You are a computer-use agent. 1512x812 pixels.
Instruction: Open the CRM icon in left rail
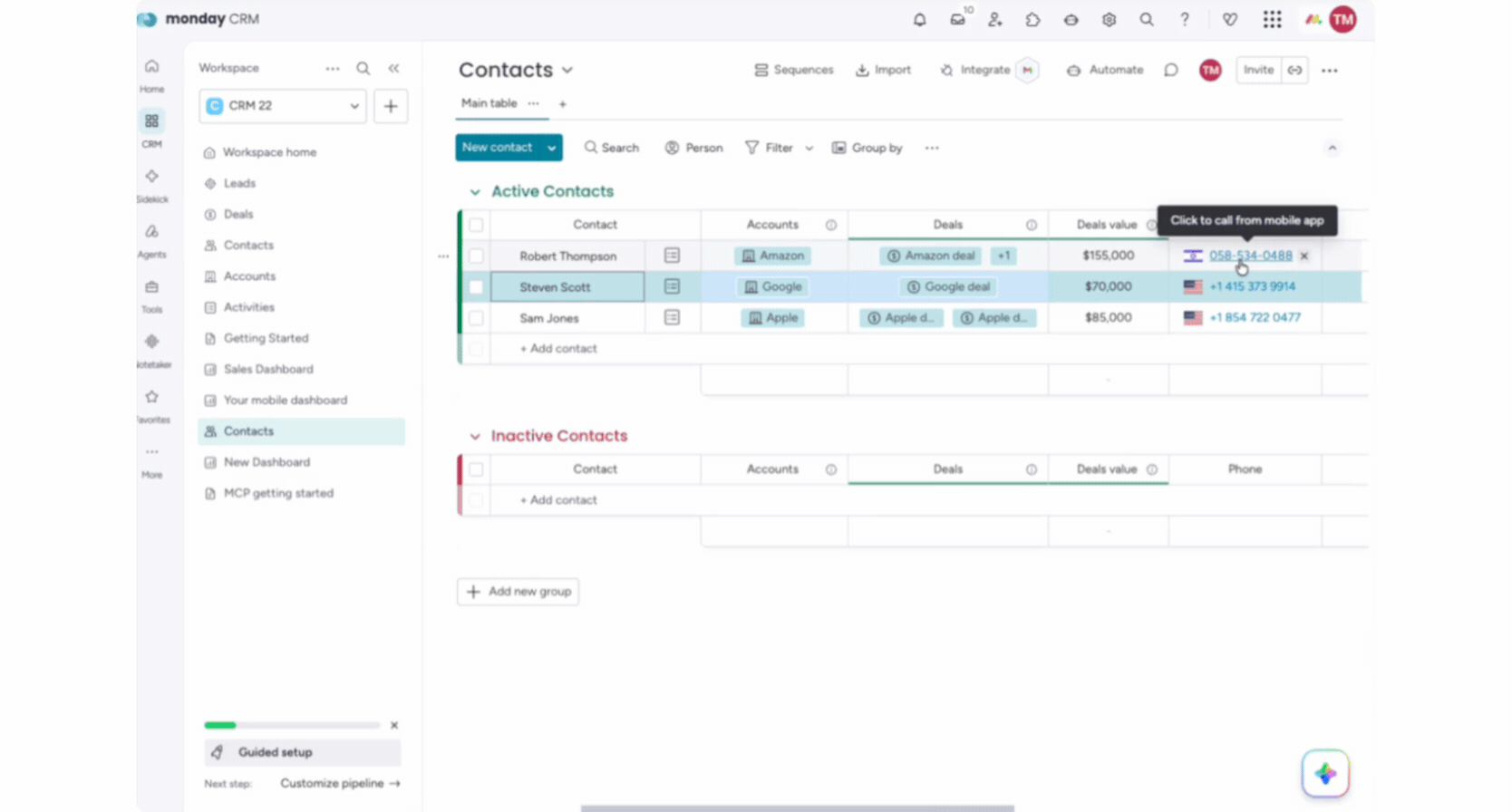(x=151, y=128)
